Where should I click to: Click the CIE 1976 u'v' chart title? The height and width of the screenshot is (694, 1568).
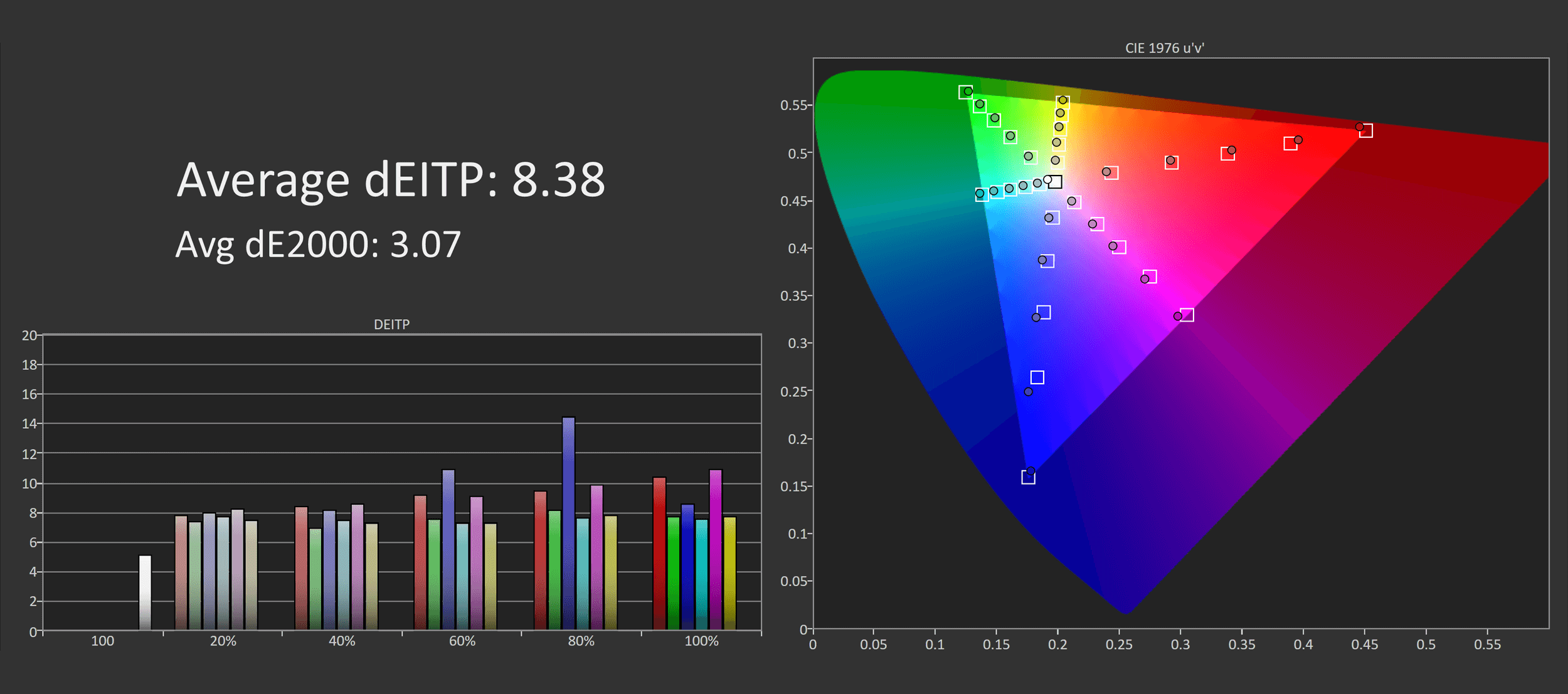click(1164, 48)
